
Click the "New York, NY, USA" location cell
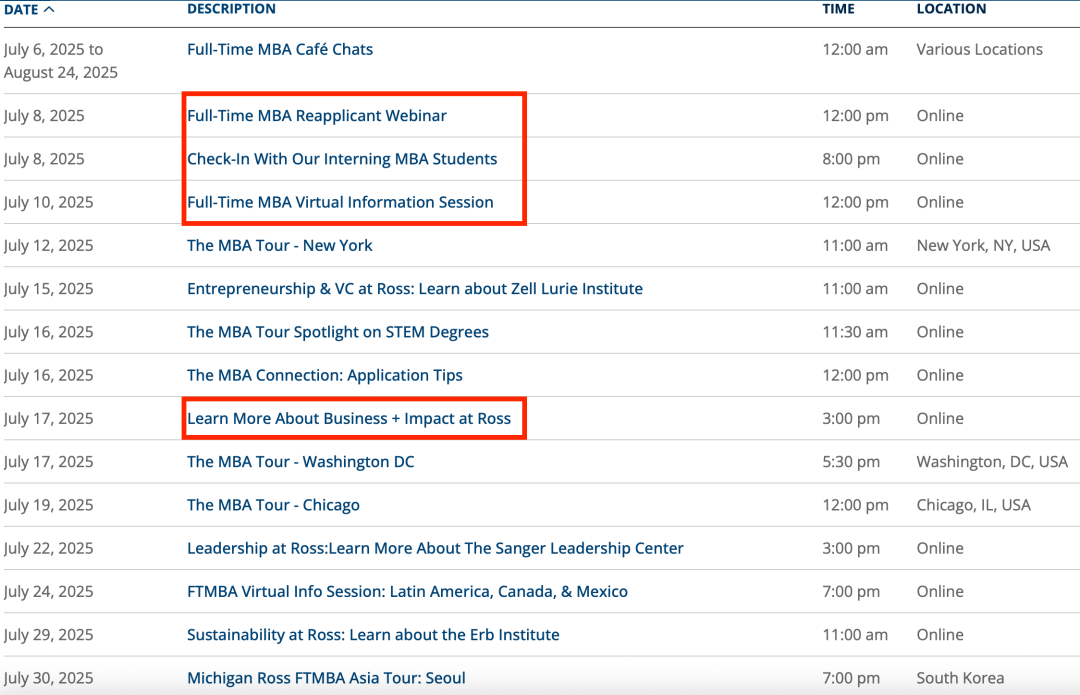point(984,246)
